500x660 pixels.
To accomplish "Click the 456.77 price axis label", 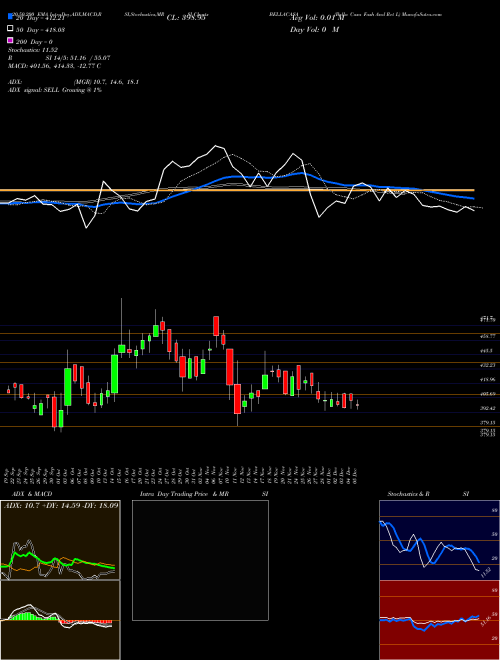I will 488,336.
